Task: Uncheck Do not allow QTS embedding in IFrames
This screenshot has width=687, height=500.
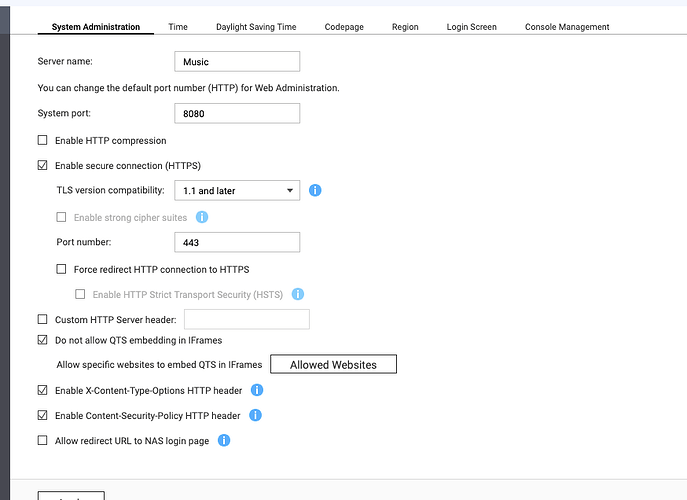Action: point(42,340)
